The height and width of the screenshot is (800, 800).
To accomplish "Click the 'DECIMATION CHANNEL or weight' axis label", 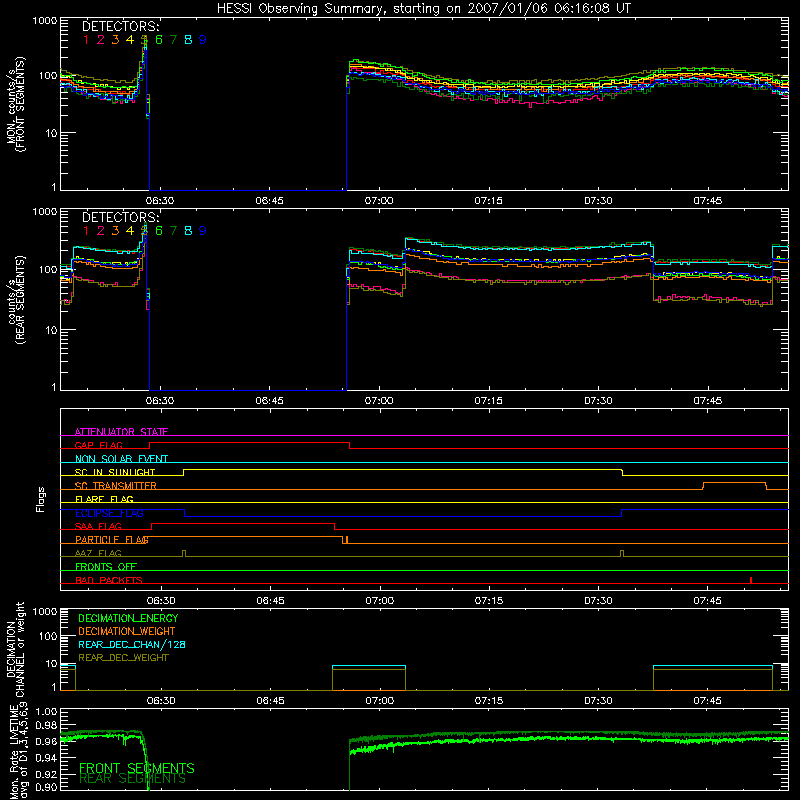I will click(x=15, y=649).
